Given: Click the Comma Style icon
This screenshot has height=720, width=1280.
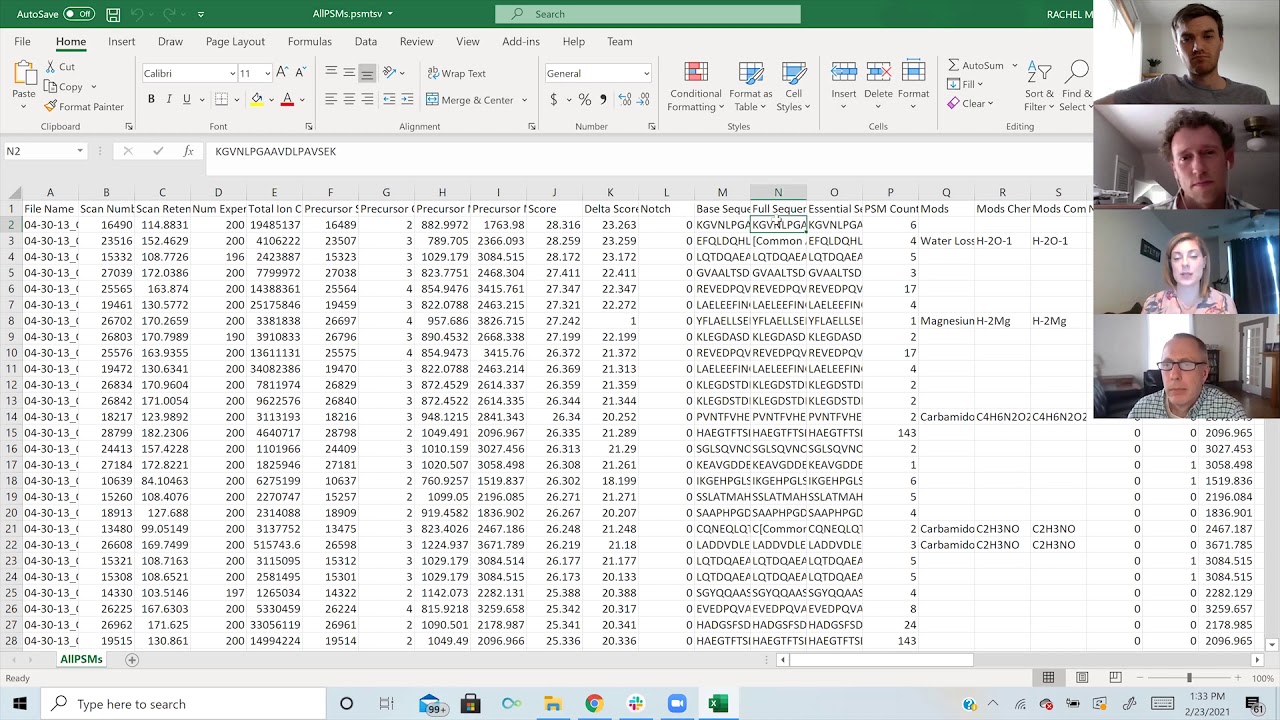Looking at the screenshot, I should tap(603, 99).
